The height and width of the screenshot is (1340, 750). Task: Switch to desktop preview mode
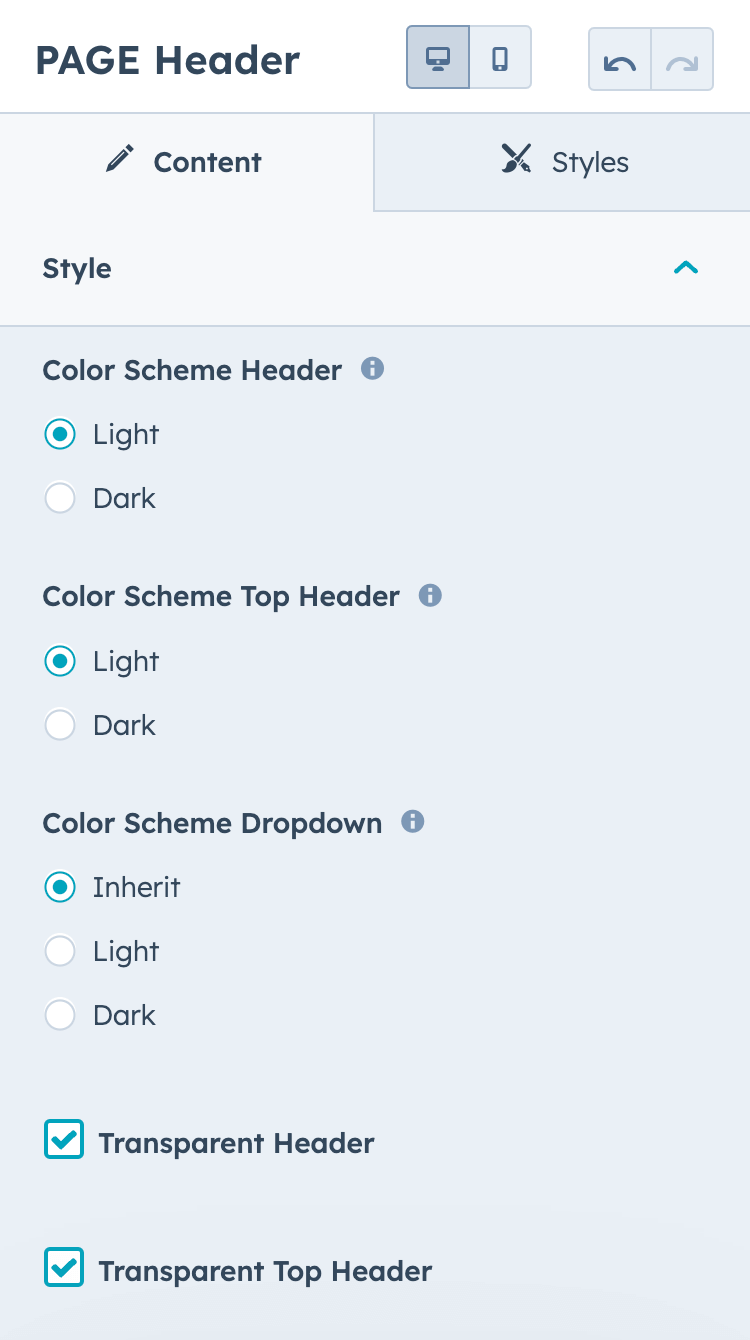pos(437,57)
